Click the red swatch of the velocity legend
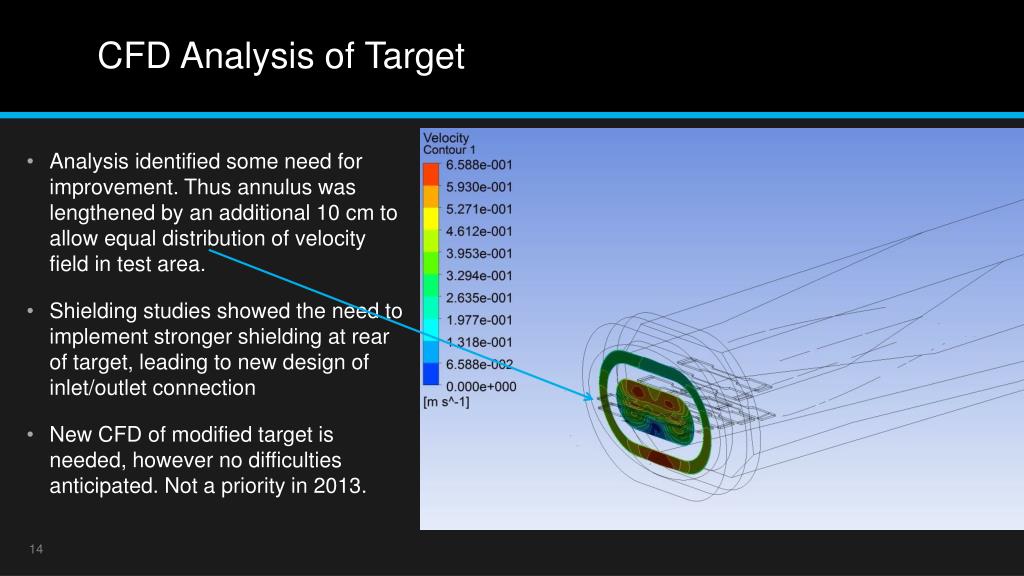1024x576 pixels. [431, 174]
